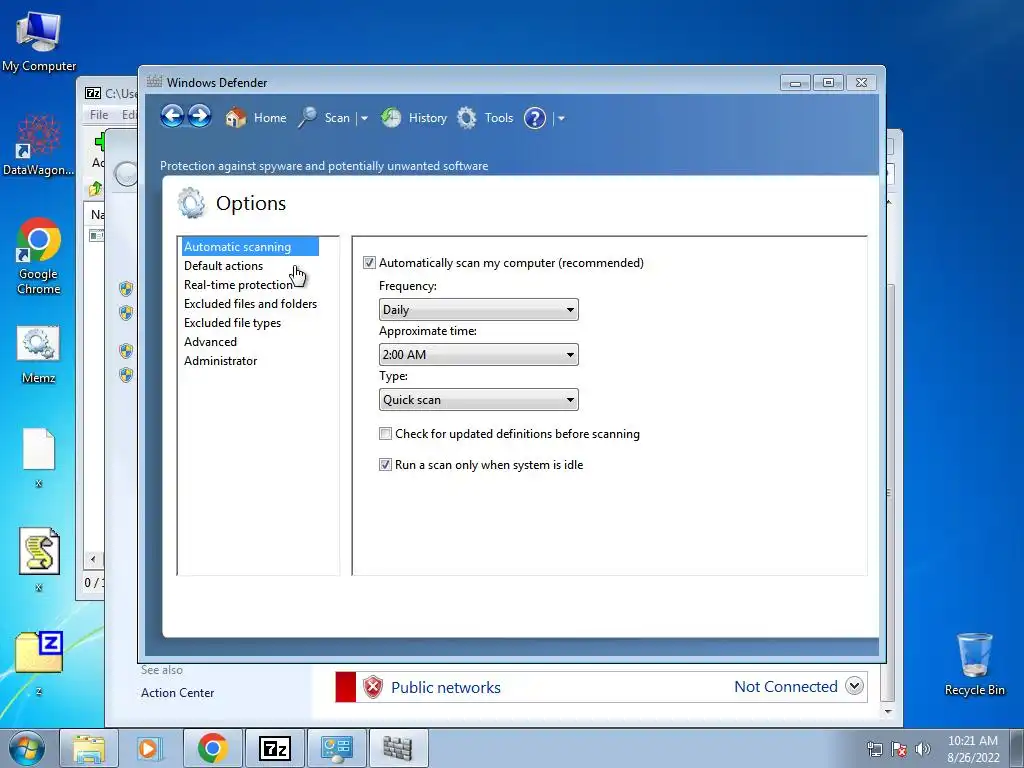
Task: Open Windows Defender Home page
Action: tap(256, 118)
